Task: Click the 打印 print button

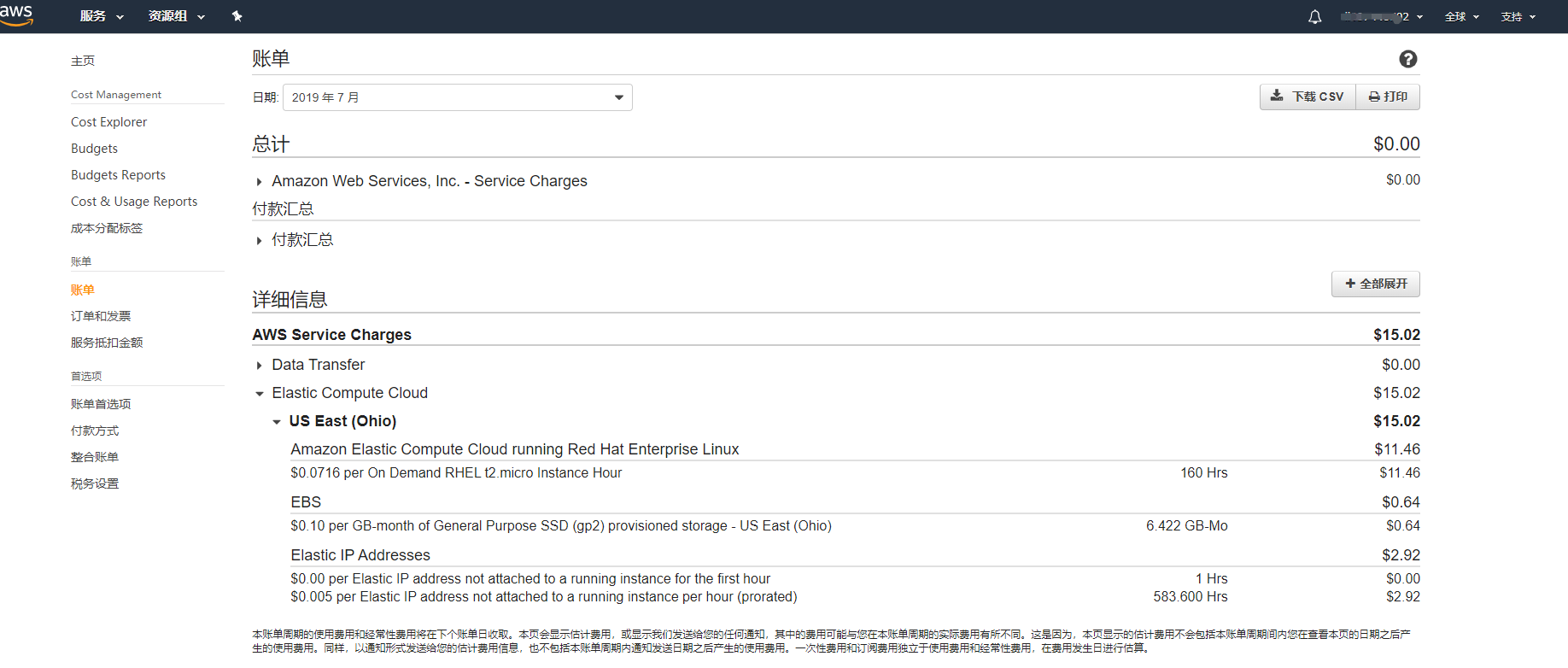Action: (1388, 97)
